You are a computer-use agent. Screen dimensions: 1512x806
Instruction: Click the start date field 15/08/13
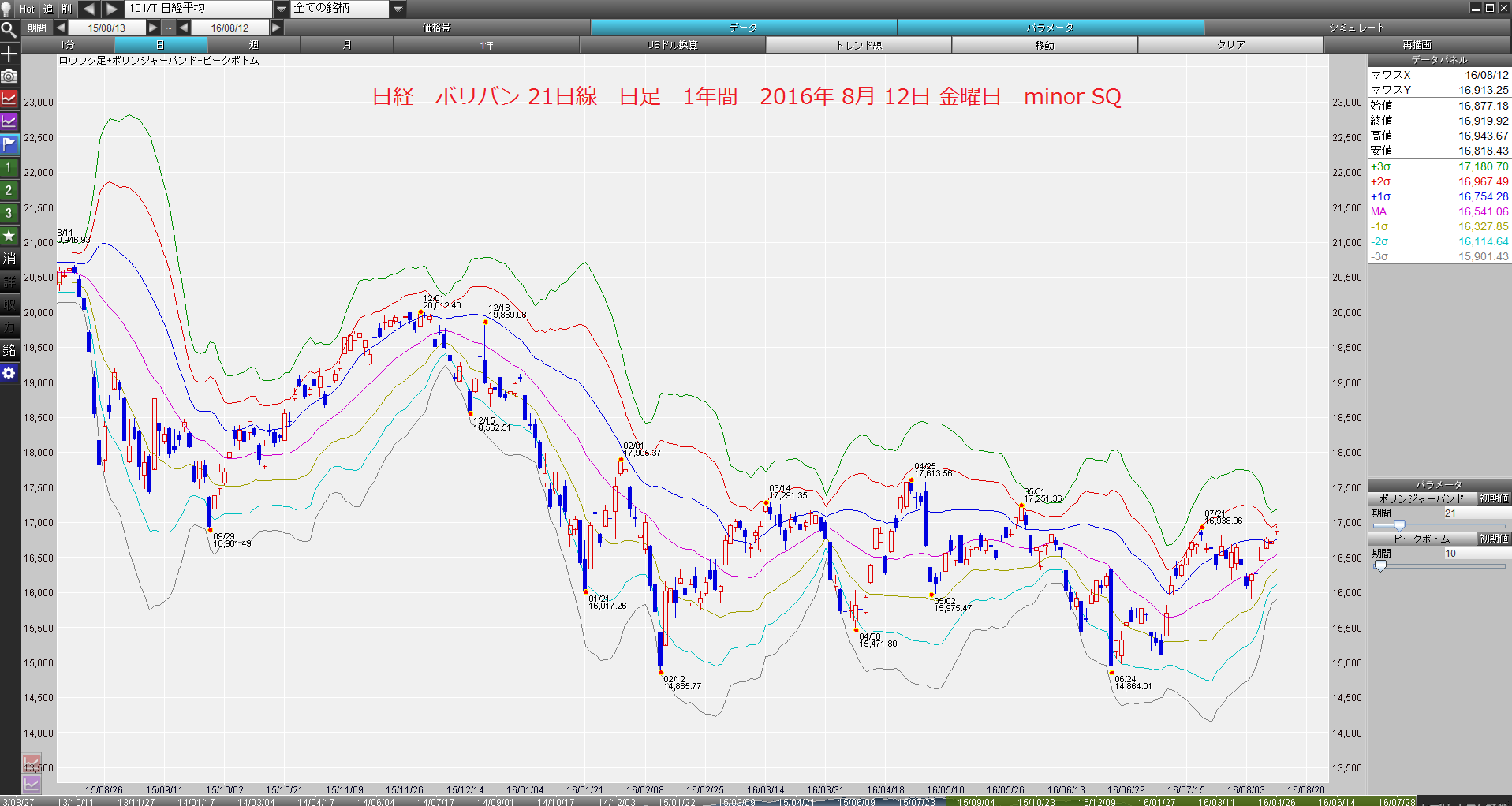coord(107,28)
